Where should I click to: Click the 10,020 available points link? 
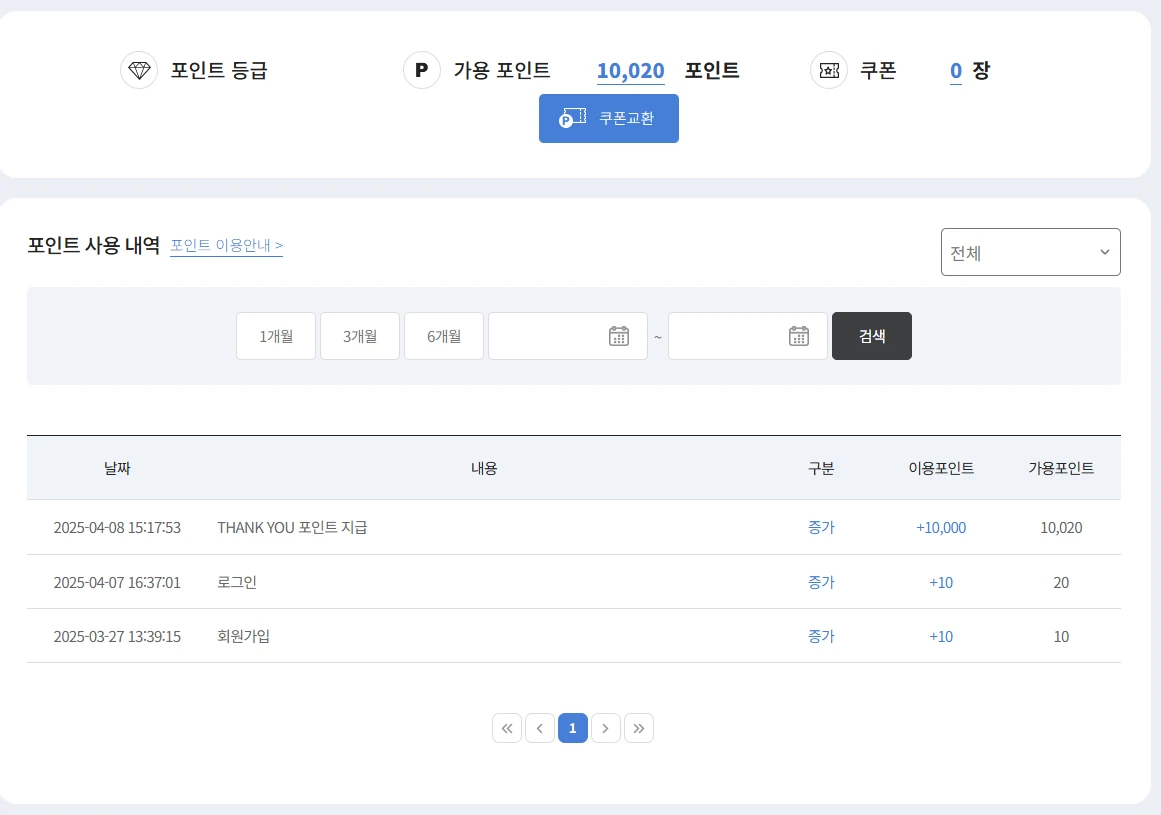631,71
